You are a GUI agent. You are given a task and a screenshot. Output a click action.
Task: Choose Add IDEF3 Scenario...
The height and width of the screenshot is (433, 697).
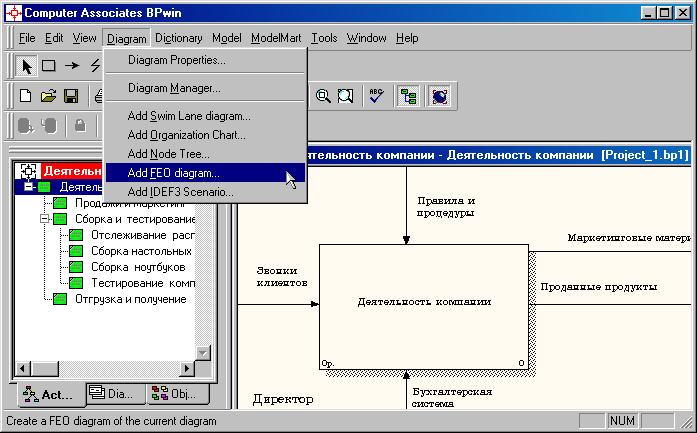click(x=205, y=192)
